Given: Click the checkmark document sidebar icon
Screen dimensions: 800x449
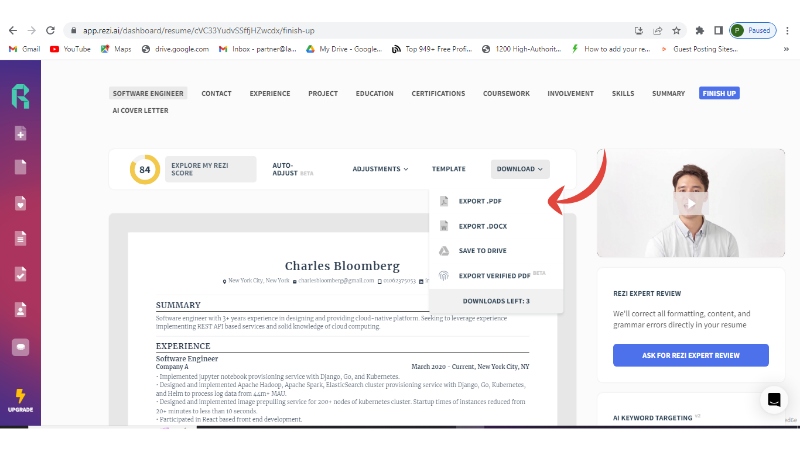Looking at the screenshot, I should pyautogui.click(x=20, y=273).
